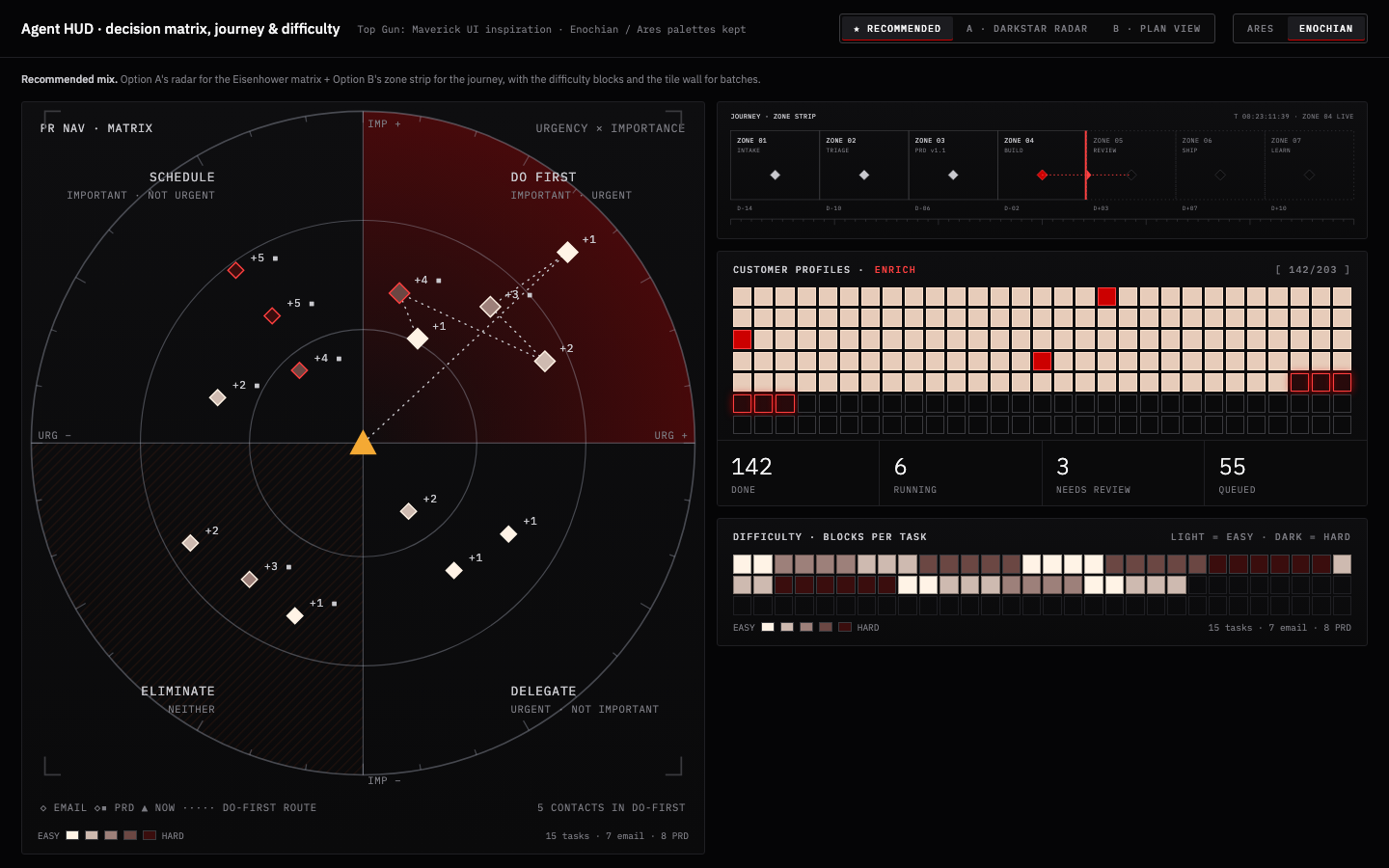Click the '5 CONTACTS IN DO-FIRST' text

(x=612, y=808)
